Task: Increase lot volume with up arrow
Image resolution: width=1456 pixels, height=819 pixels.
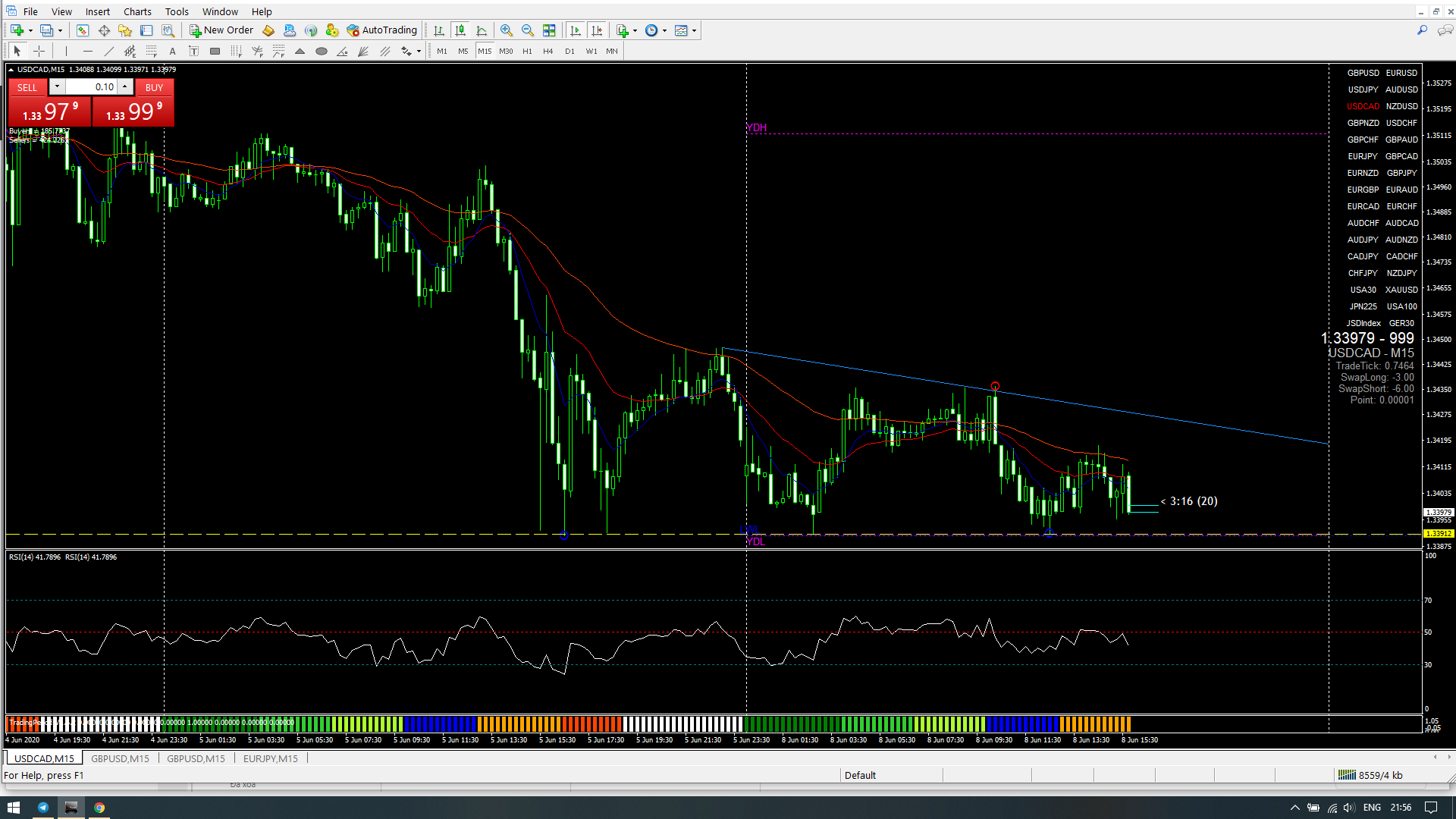Action: [x=125, y=86]
